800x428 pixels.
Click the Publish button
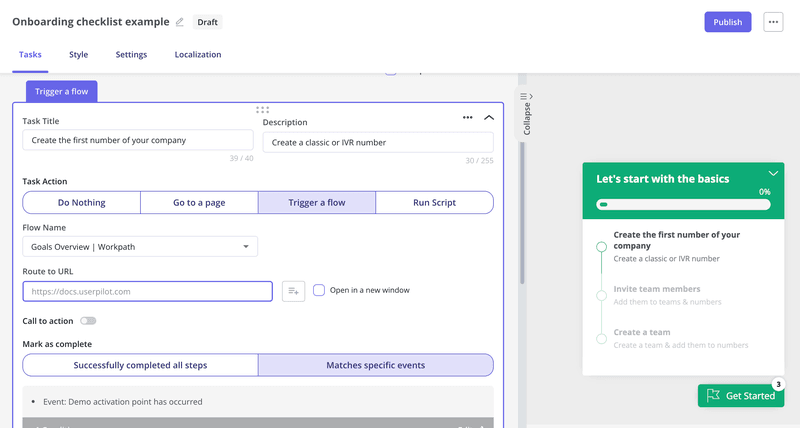pyautogui.click(x=728, y=22)
